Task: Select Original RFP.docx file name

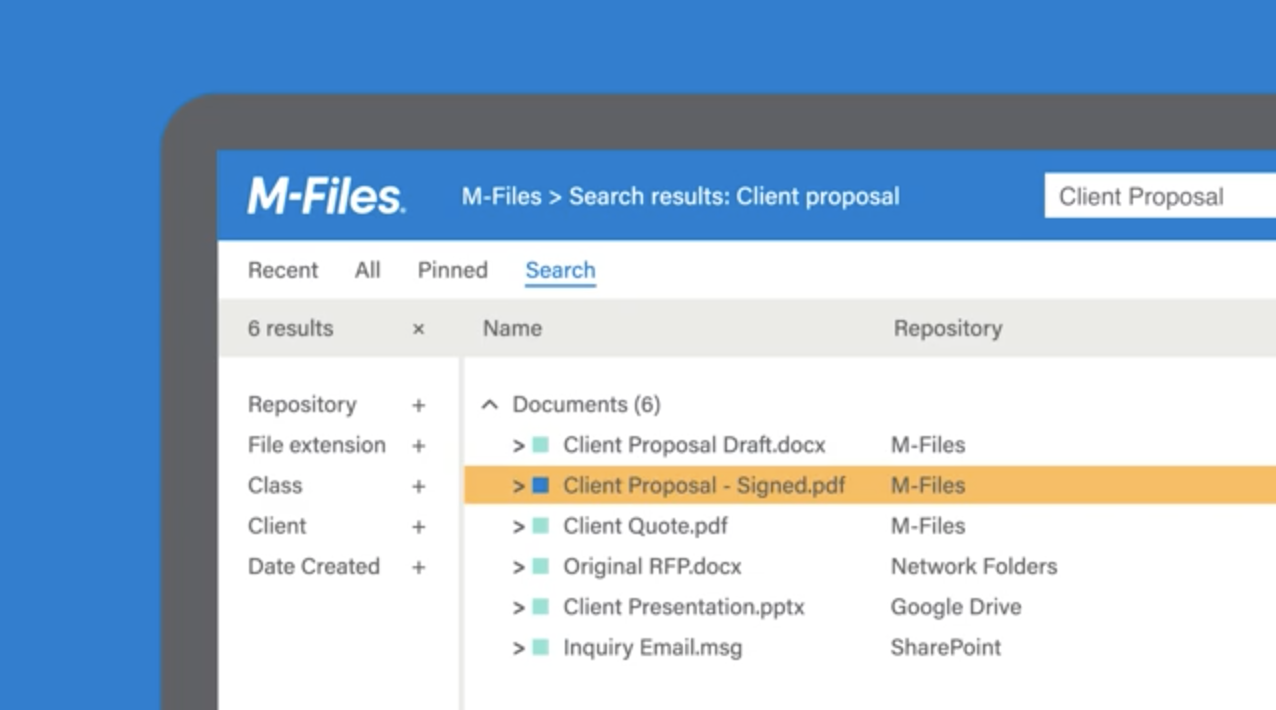Action: [652, 566]
